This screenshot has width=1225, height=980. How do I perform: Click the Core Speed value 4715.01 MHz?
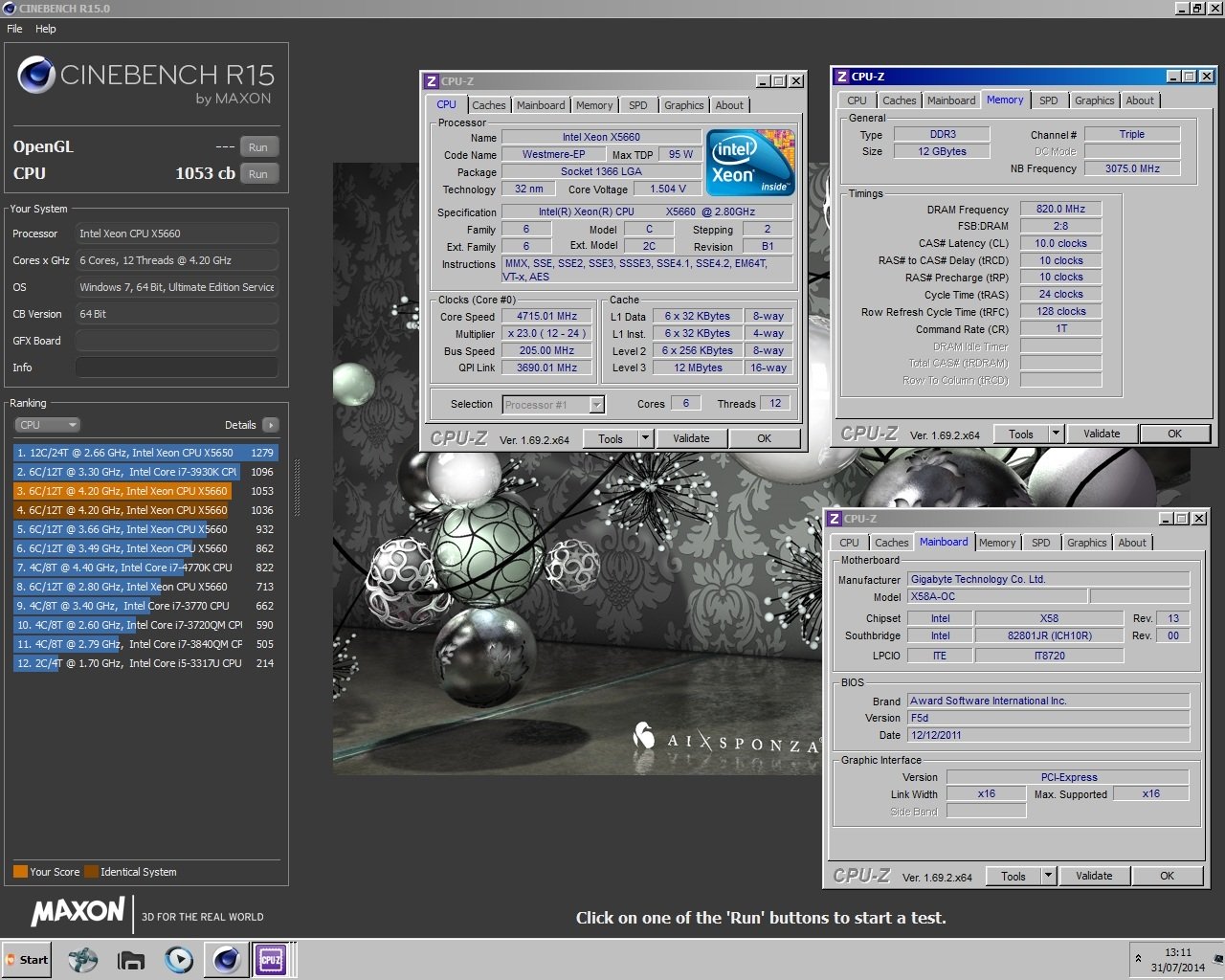(547, 316)
